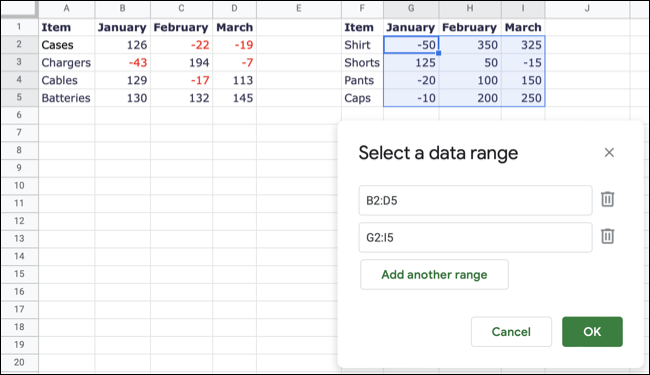Click the Batteries cell
The height and width of the screenshot is (375, 650).
click(66, 98)
